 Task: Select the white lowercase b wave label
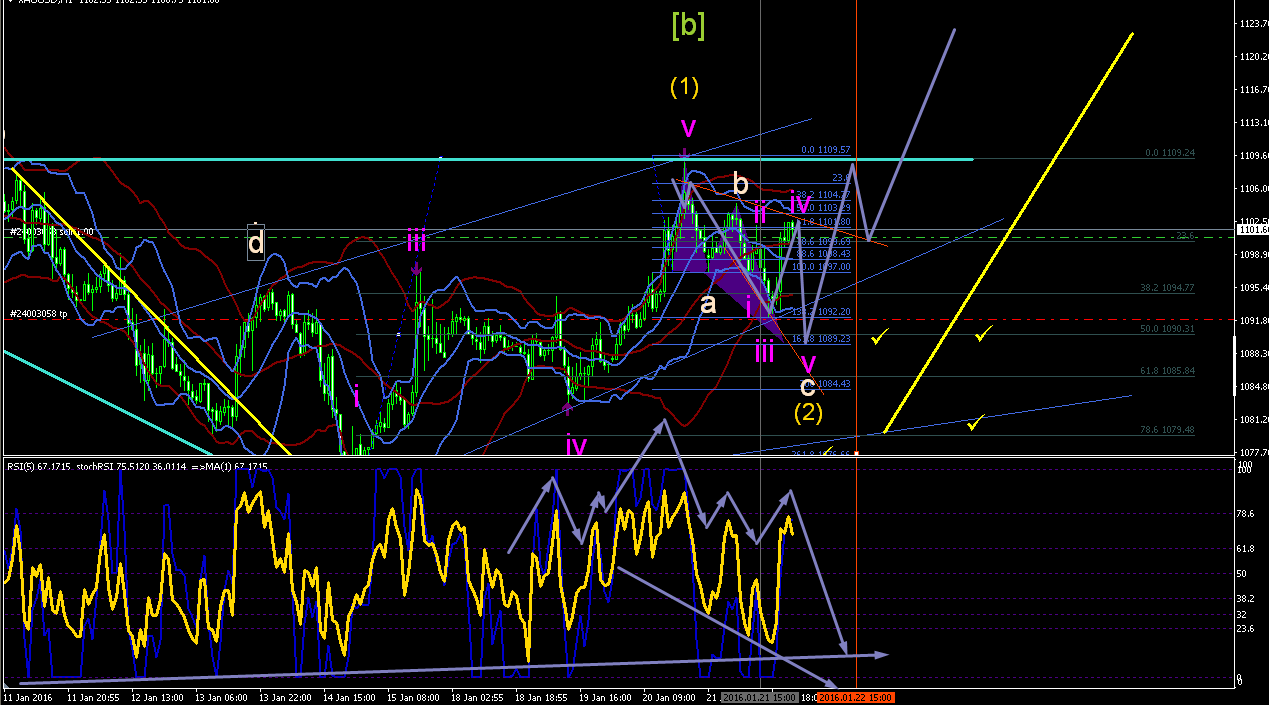coord(740,184)
